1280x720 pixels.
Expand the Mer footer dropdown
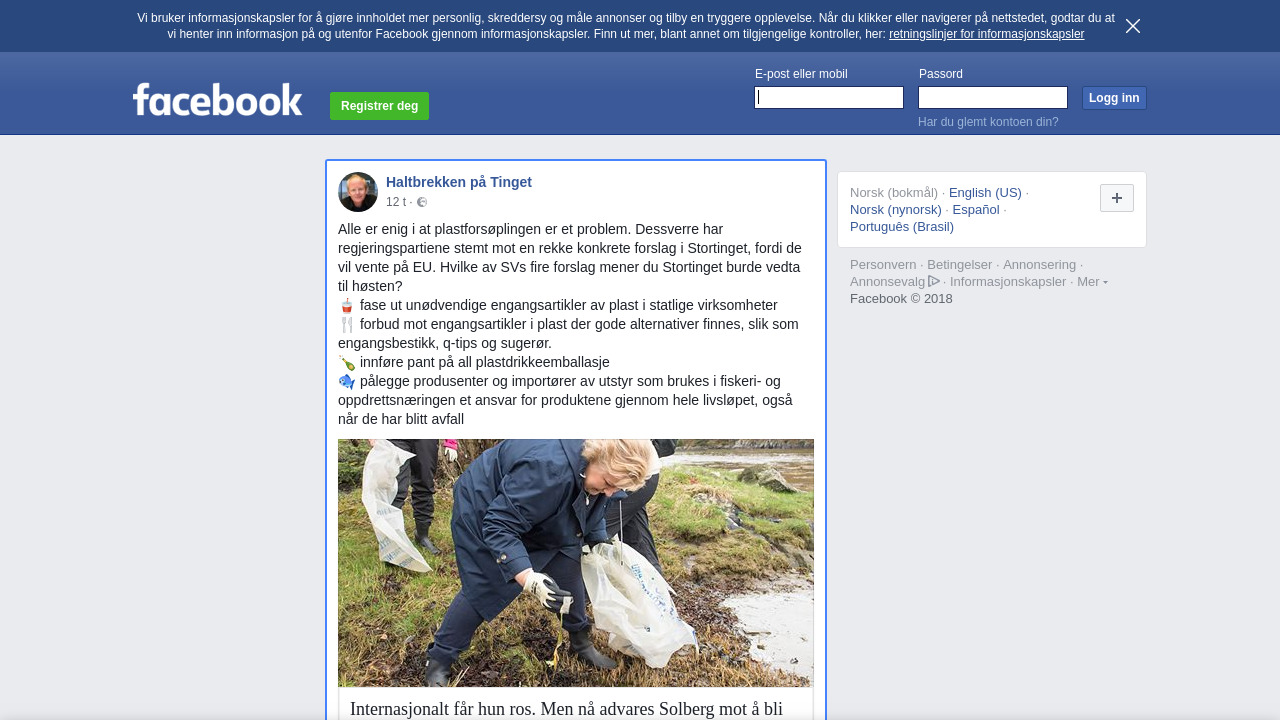pyautogui.click(x=1092, y=282)
